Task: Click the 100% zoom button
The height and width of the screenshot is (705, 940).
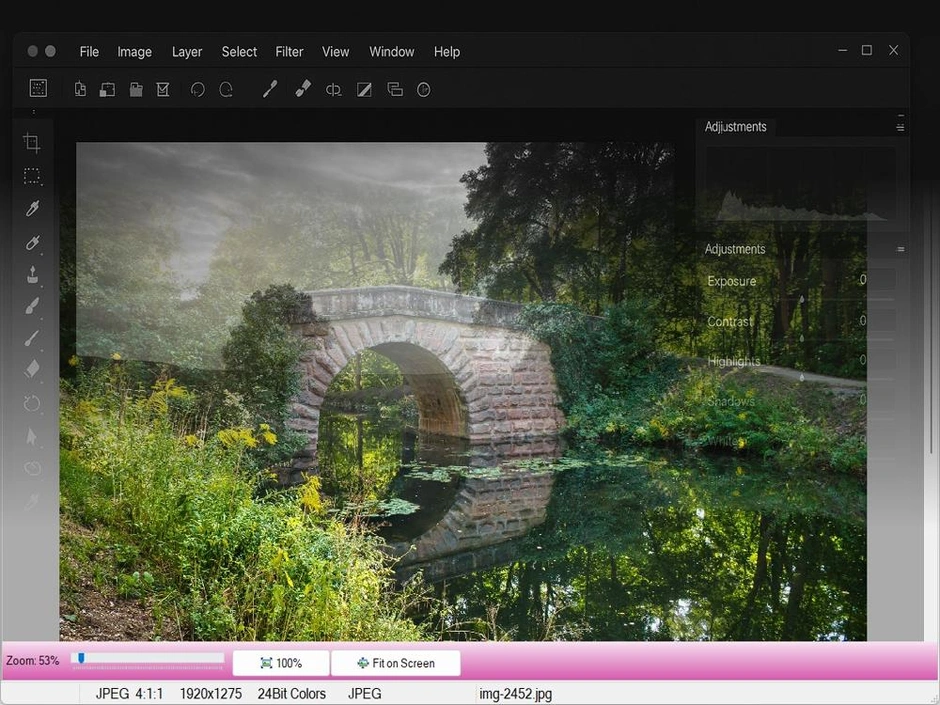Action: (280, 662)
